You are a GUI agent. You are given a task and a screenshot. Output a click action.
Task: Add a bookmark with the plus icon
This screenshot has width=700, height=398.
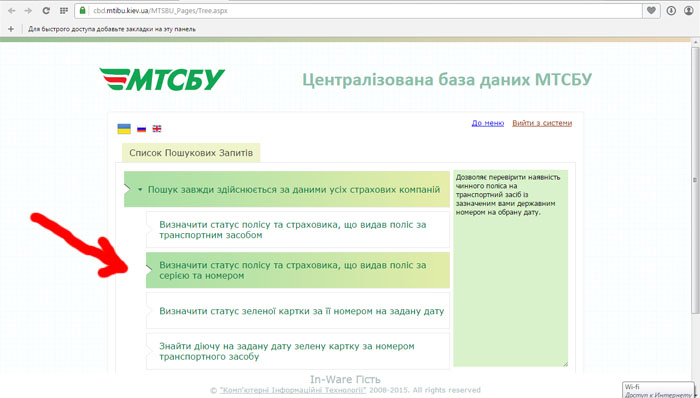click(11, 29)
